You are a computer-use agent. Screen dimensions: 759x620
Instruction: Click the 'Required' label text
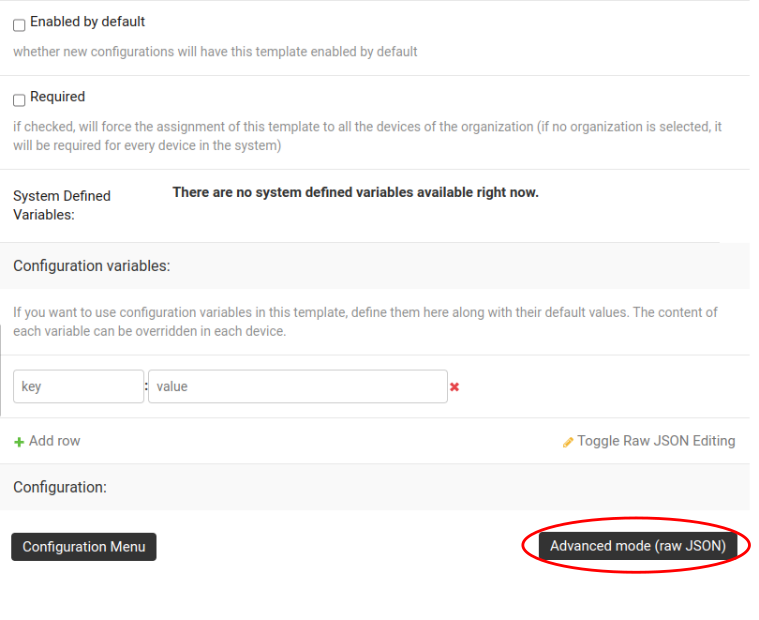coord(57,97)
